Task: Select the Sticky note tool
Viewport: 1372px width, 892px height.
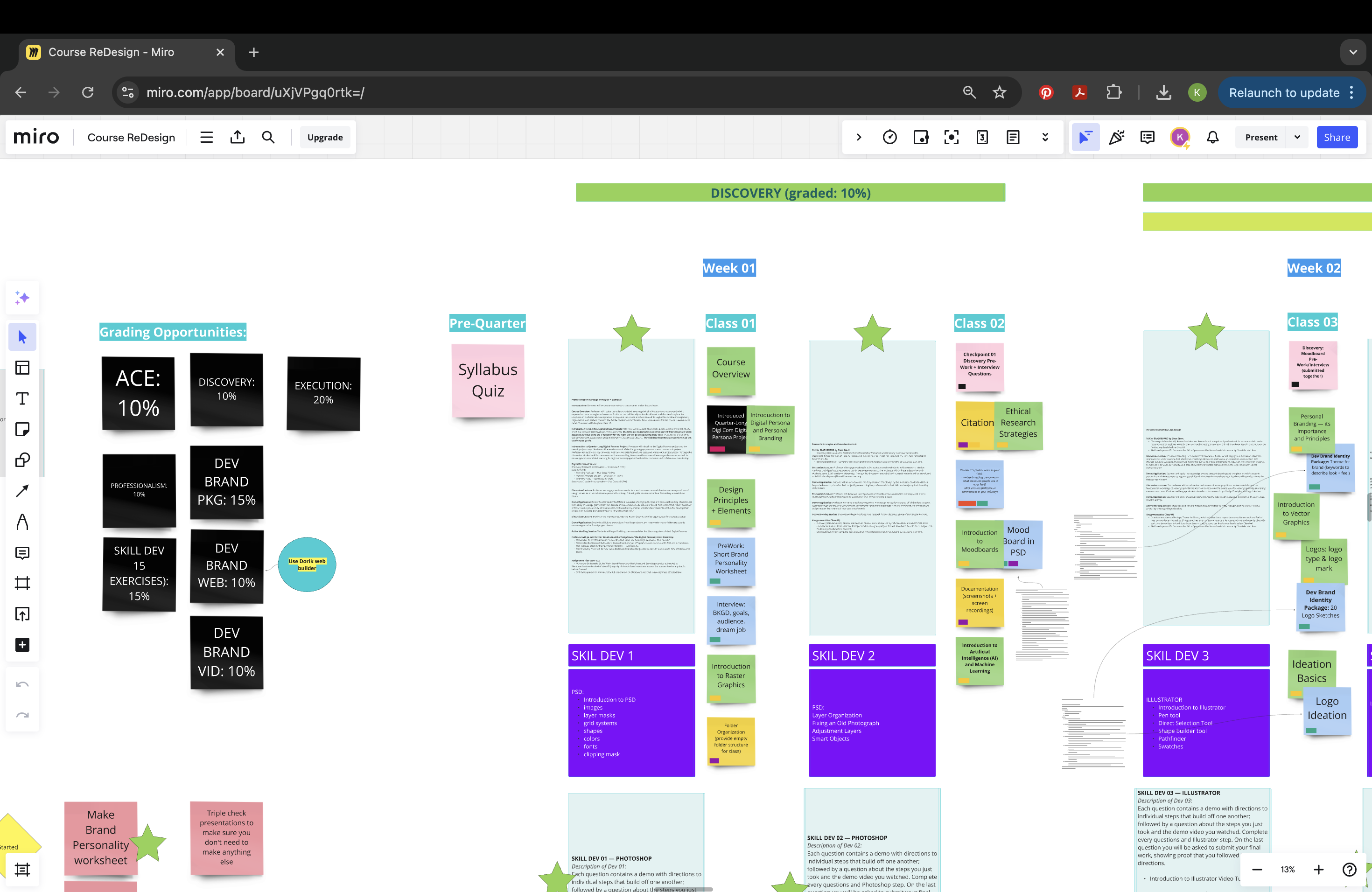Action: (x=22, y=429)
